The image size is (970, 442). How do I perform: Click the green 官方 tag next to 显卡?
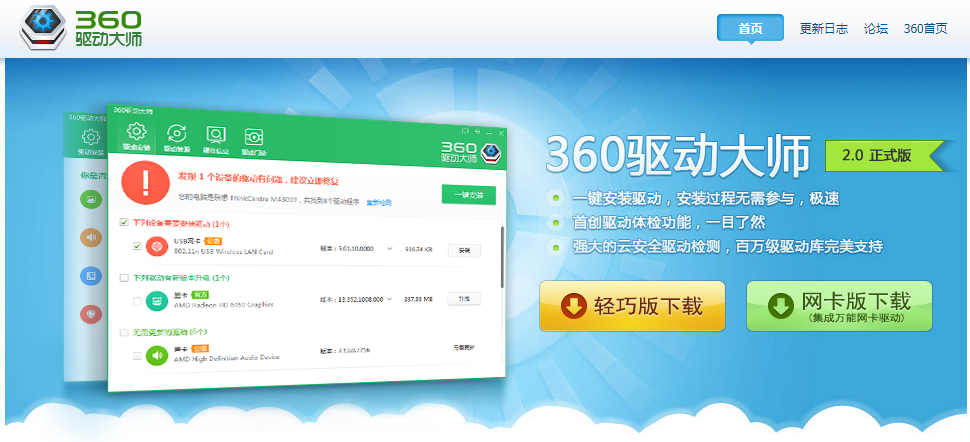click(200, 294)
